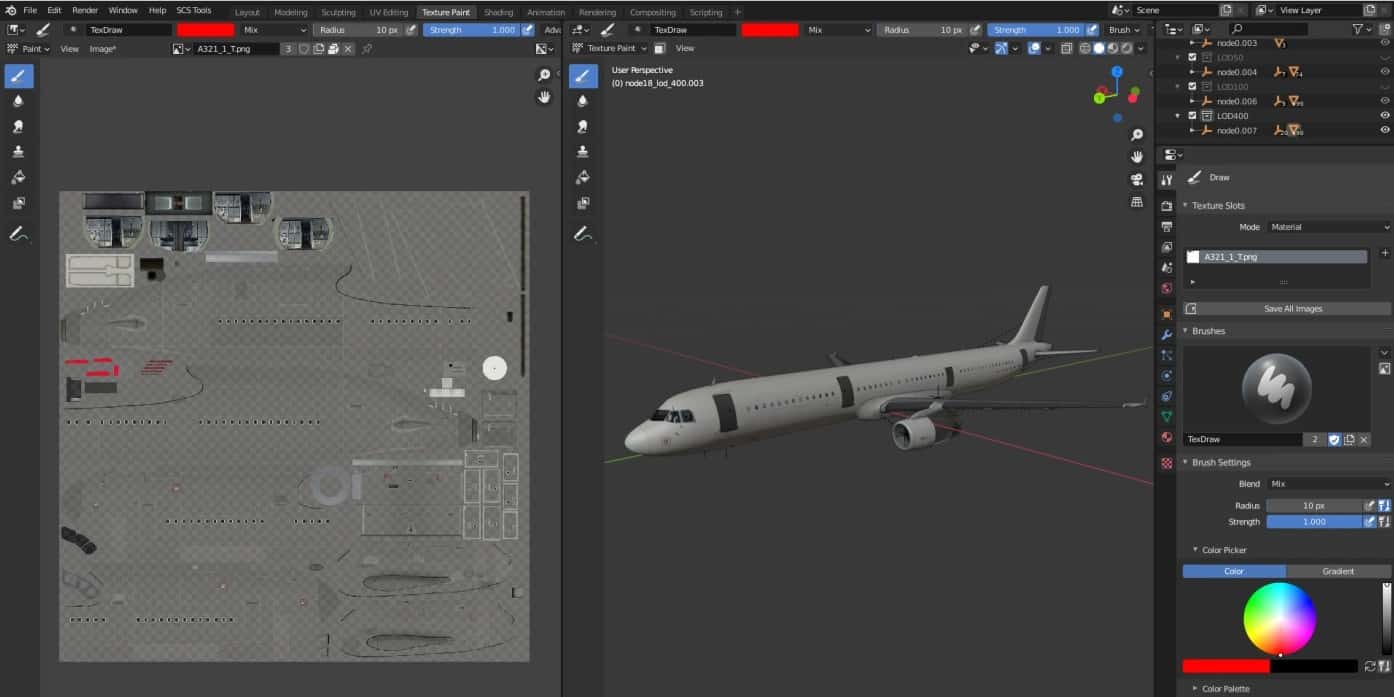Switch to the Shading workspace tab

click(498, 12)
